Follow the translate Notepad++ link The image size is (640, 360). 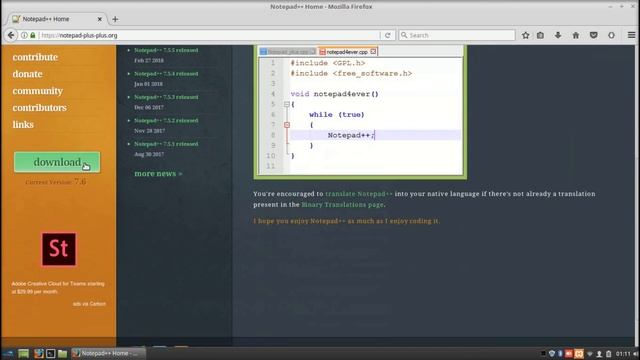click(359, 194)
